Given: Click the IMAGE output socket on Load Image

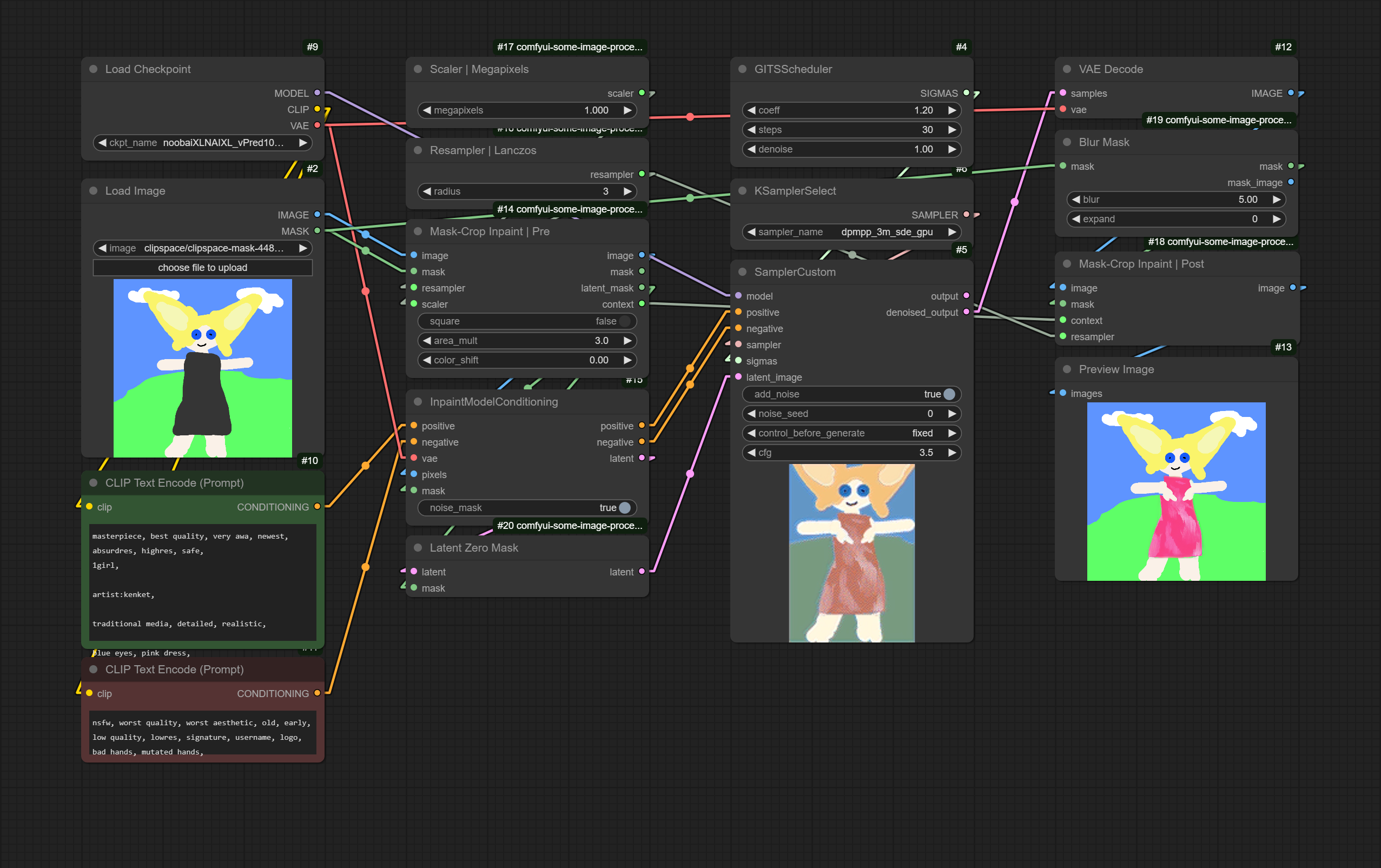Looking at the screenshot, I should (317, 214).
